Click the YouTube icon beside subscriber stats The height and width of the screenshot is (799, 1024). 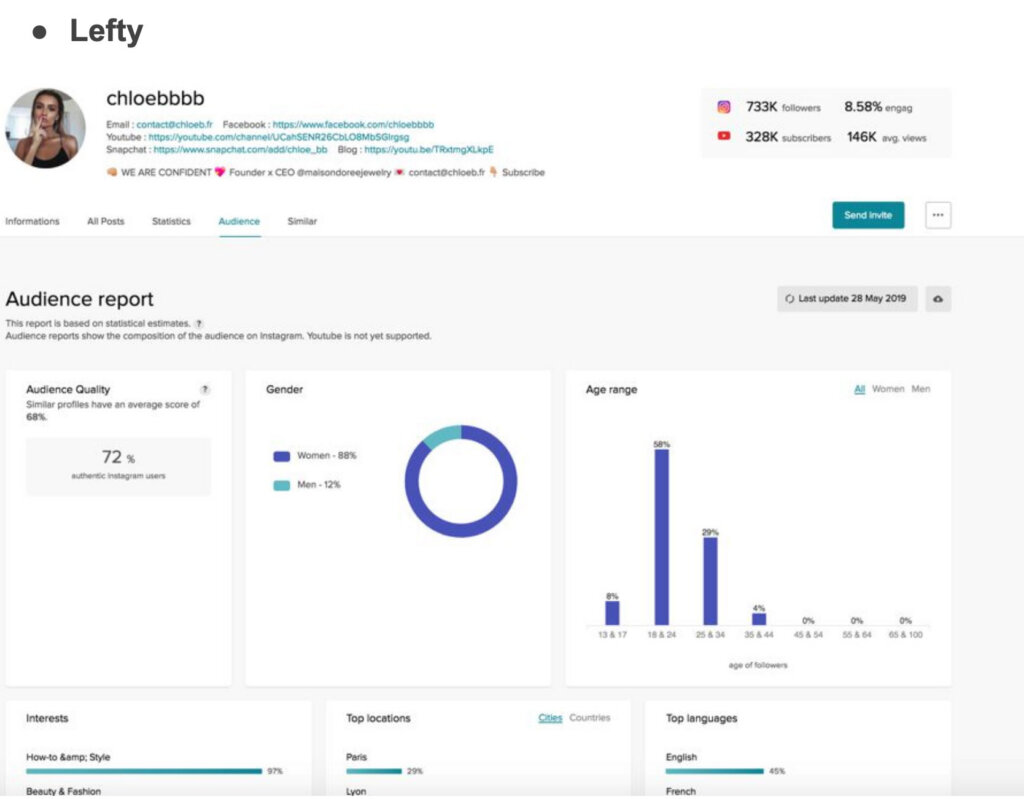(x=724, y=138)
